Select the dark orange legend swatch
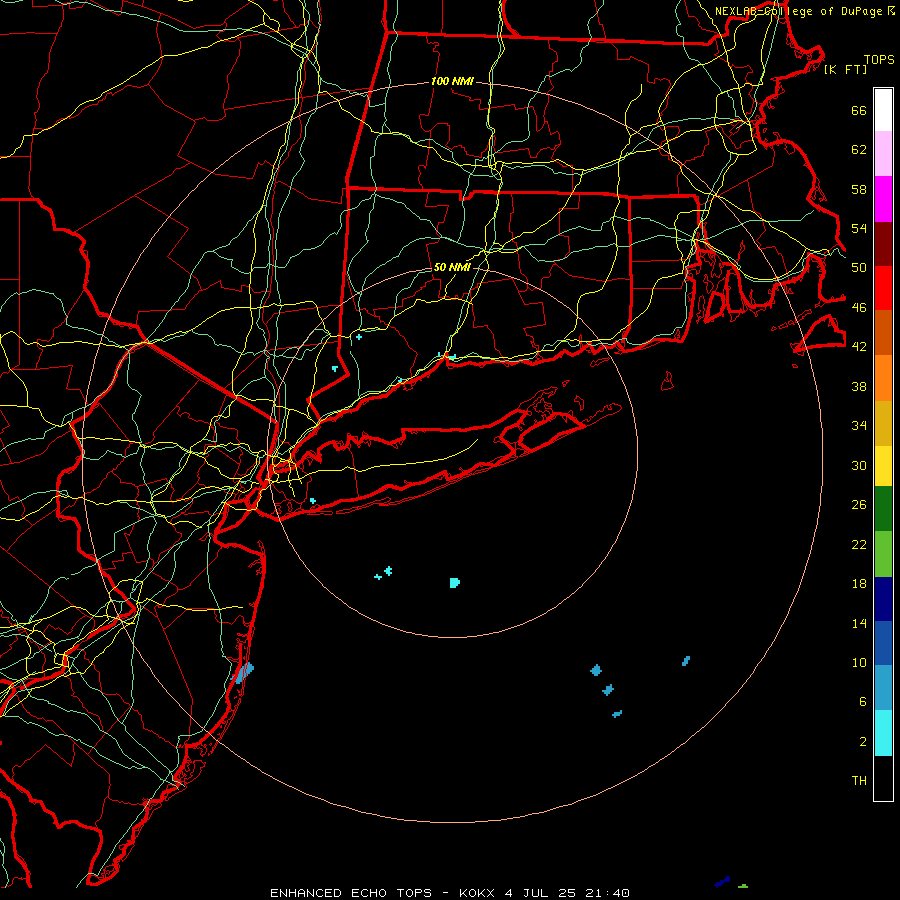This screenshot has height=900, width=900. click(883, 332)
